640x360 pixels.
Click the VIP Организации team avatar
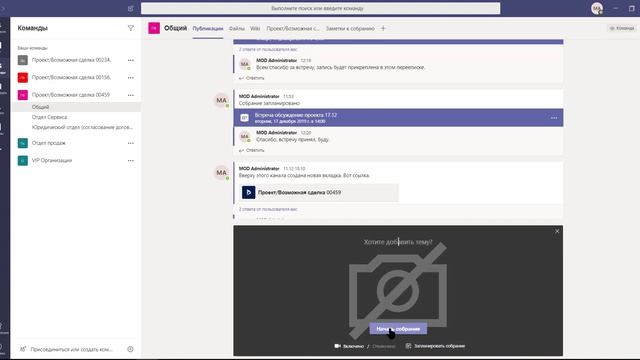[23, 160]
